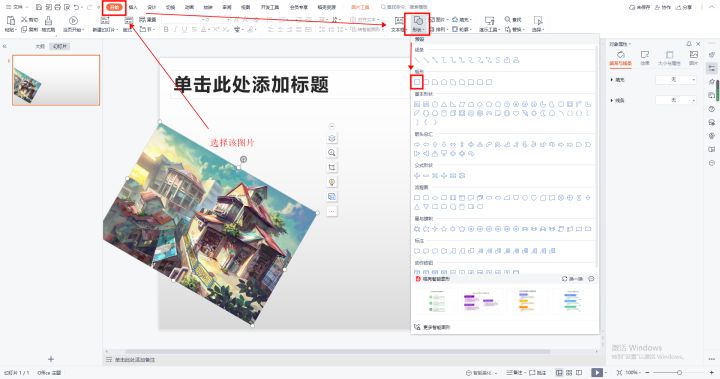Open the slide Layout button

(129, 23)
